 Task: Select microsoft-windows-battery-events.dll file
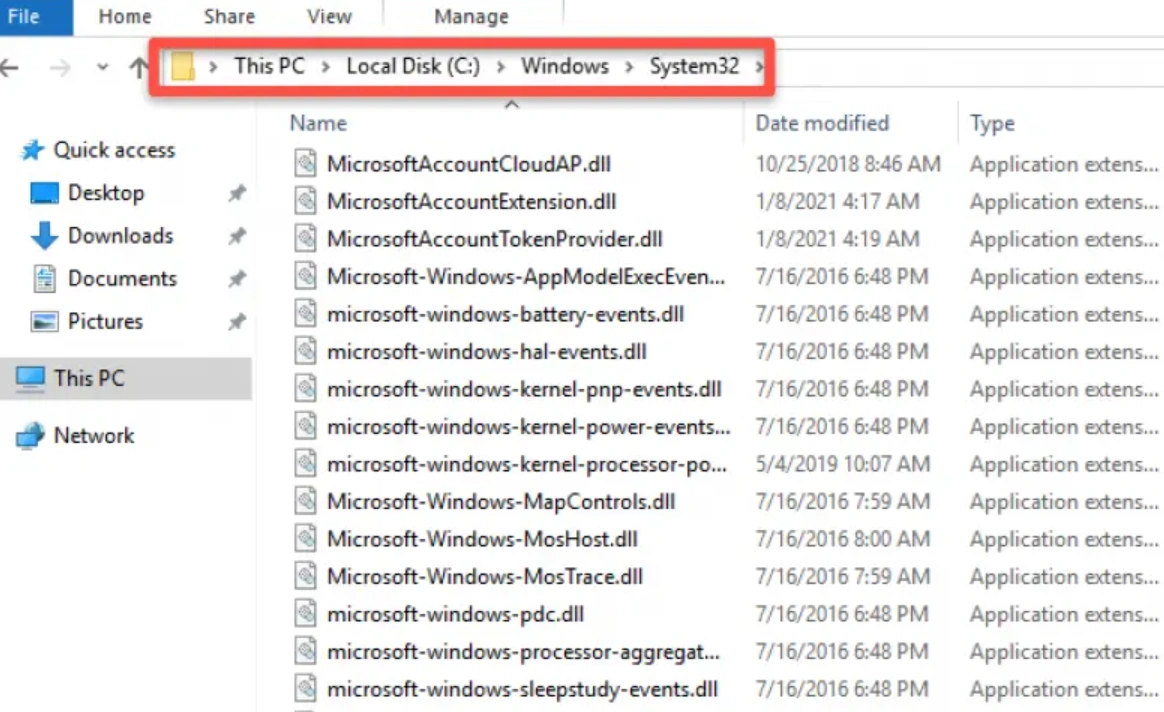[x=505, y=314]
